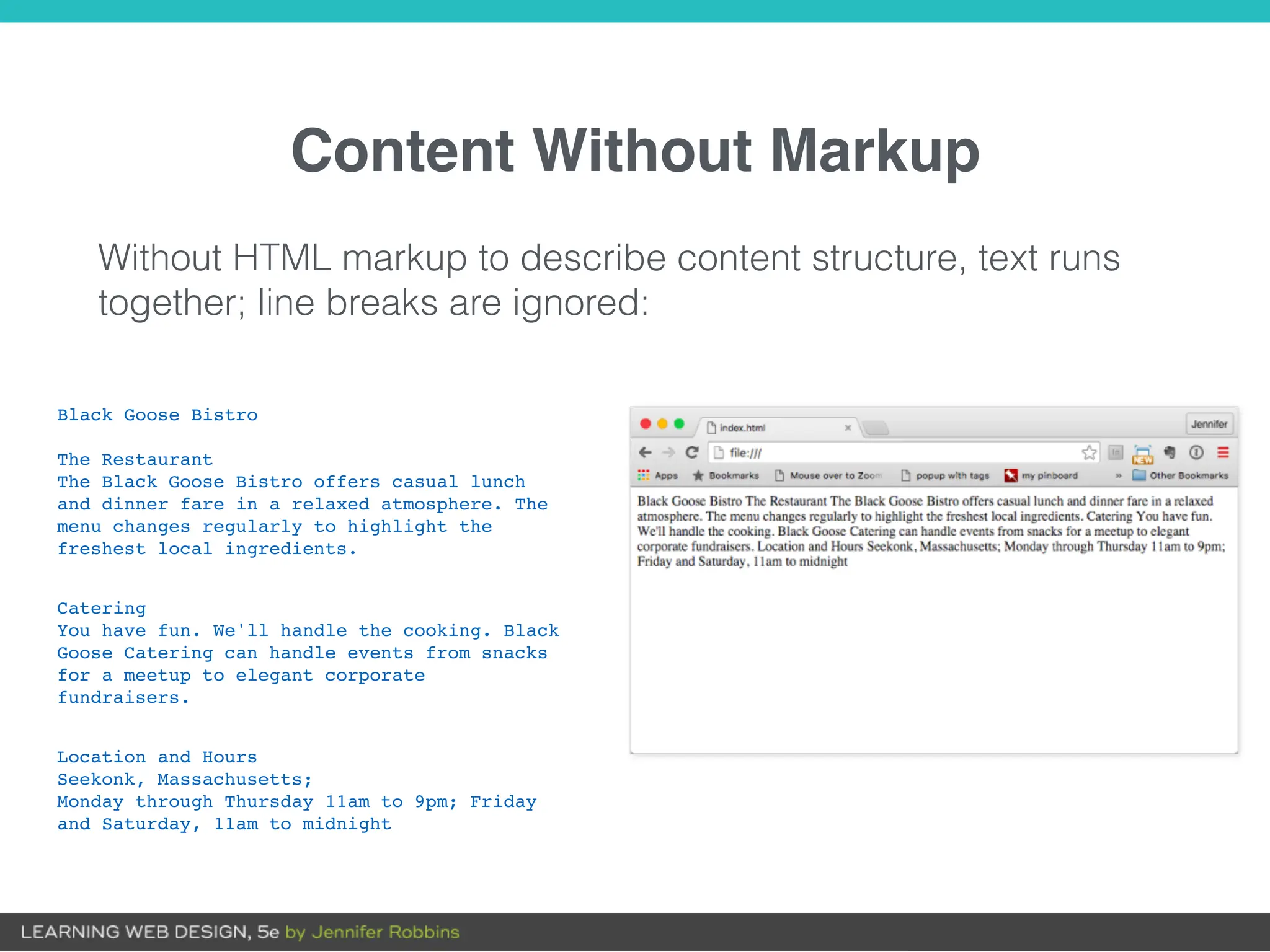Click the browser forward arrow
1270x952 pixels.
(668, 452)
